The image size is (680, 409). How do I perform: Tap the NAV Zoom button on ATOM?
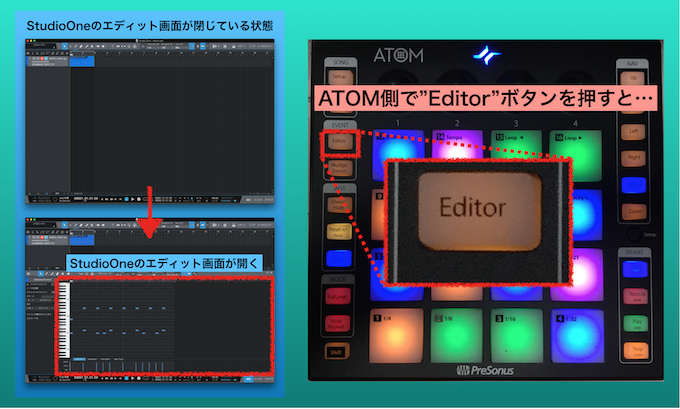pyautogui.click(x=634, y=212)
